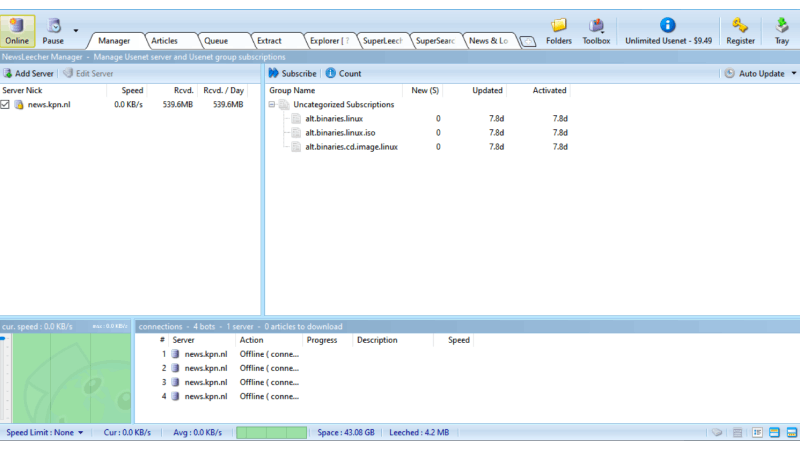Select the news.kpn.nl server row name
Screen dimensions: 800x450
click(49, 105)
